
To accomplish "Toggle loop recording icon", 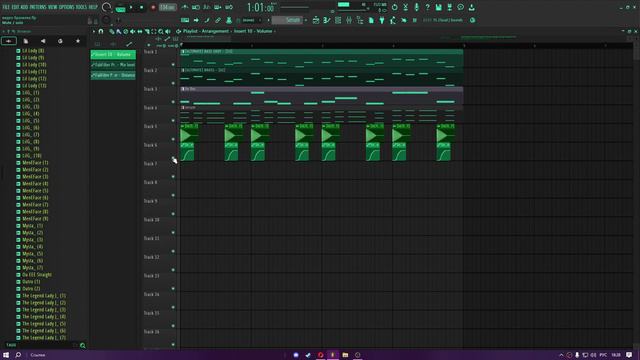I will point(229,7).
